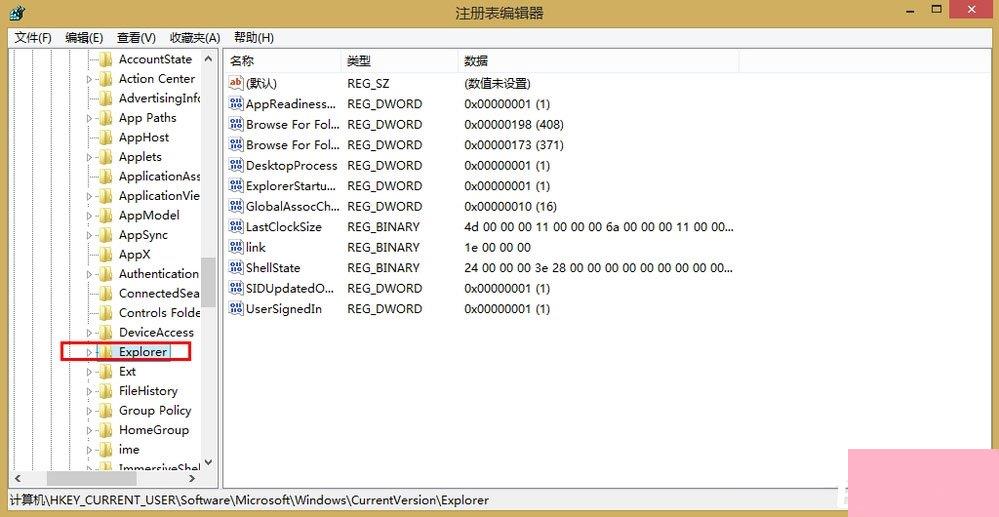Expand the AppModel tree node

coord(89,215)
